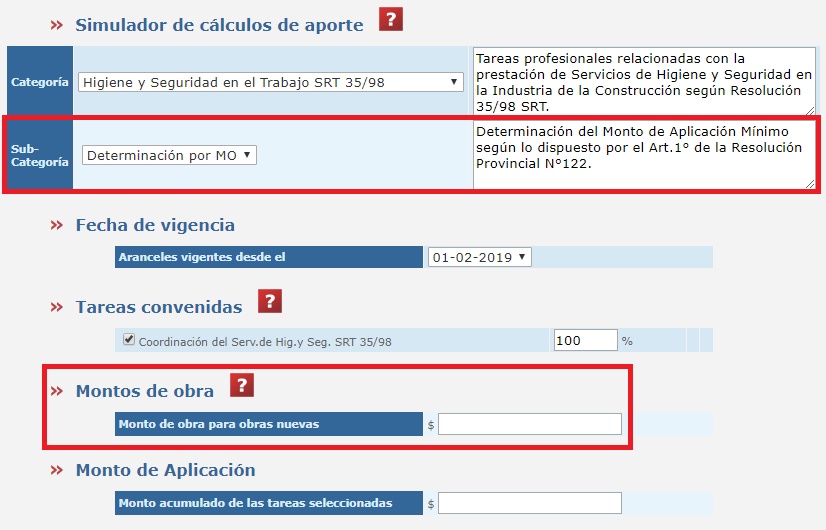
Task: Click resize handle of Sub-Categoría description box
Action: click(x=810, y=183)
